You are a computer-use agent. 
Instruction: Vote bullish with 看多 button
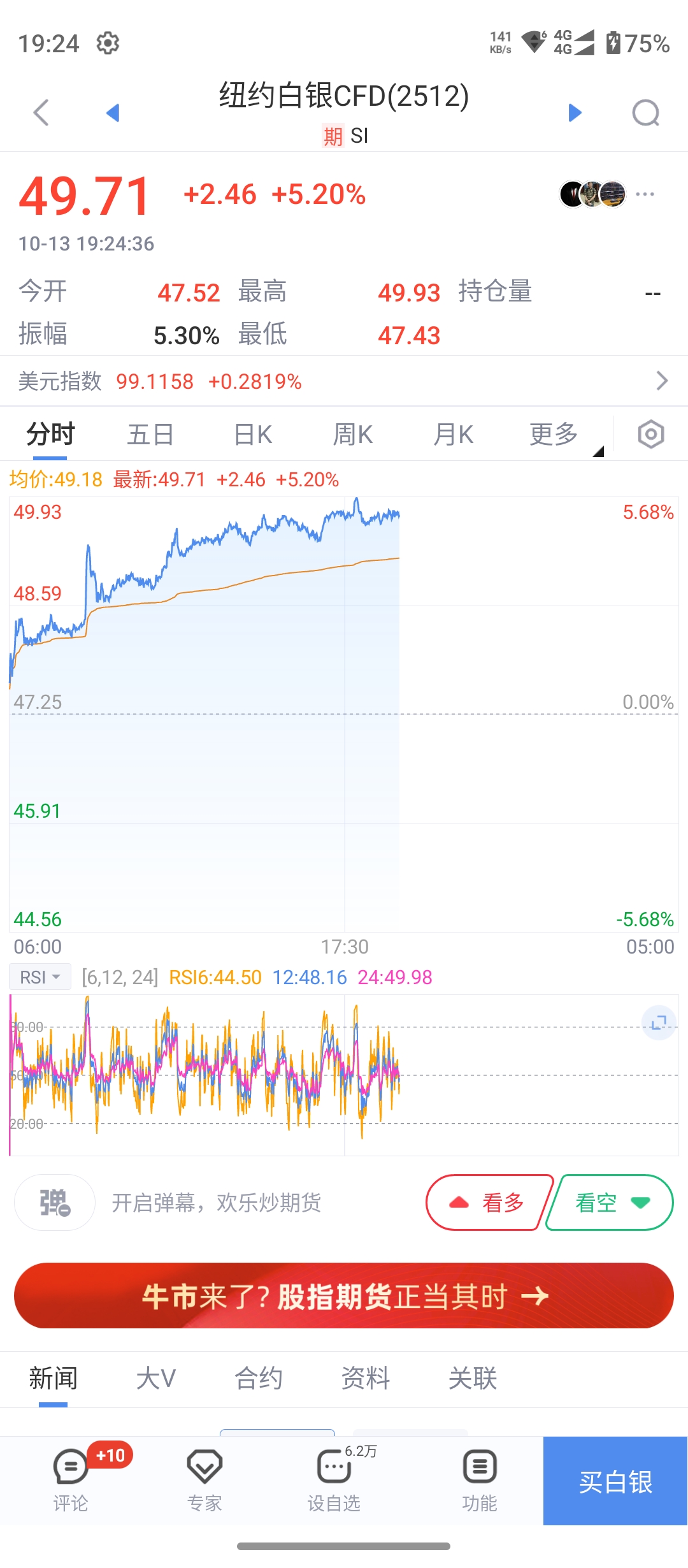[488, 1203]
